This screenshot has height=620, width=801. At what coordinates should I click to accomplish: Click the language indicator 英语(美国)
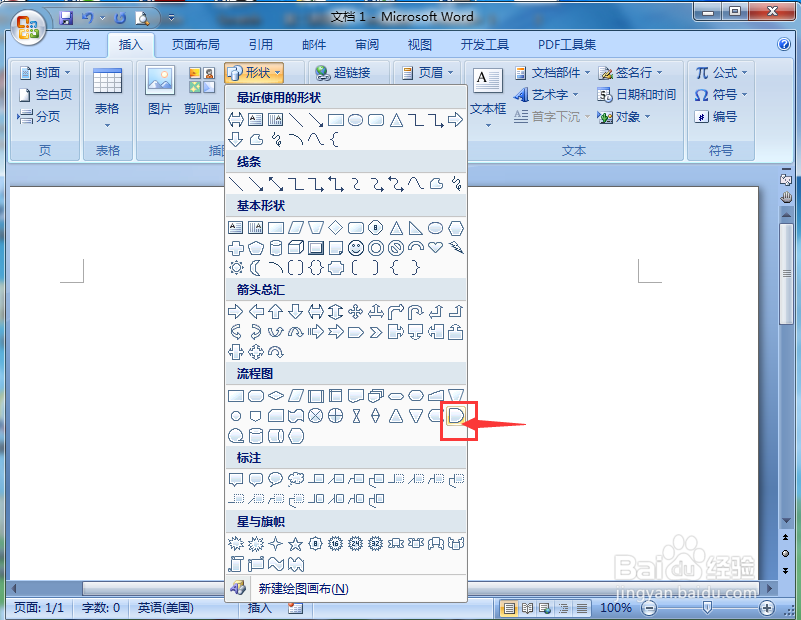pyautogui.click(x=166, y=608)
